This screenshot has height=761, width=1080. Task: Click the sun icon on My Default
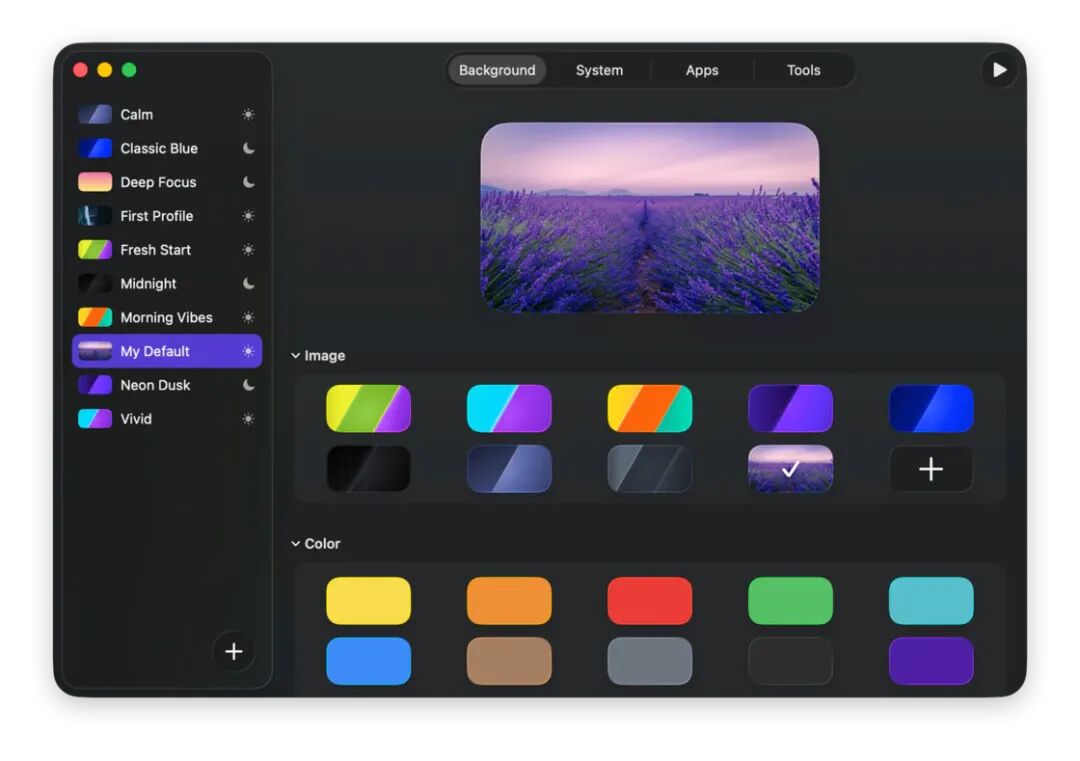click(x=248, y=351)
